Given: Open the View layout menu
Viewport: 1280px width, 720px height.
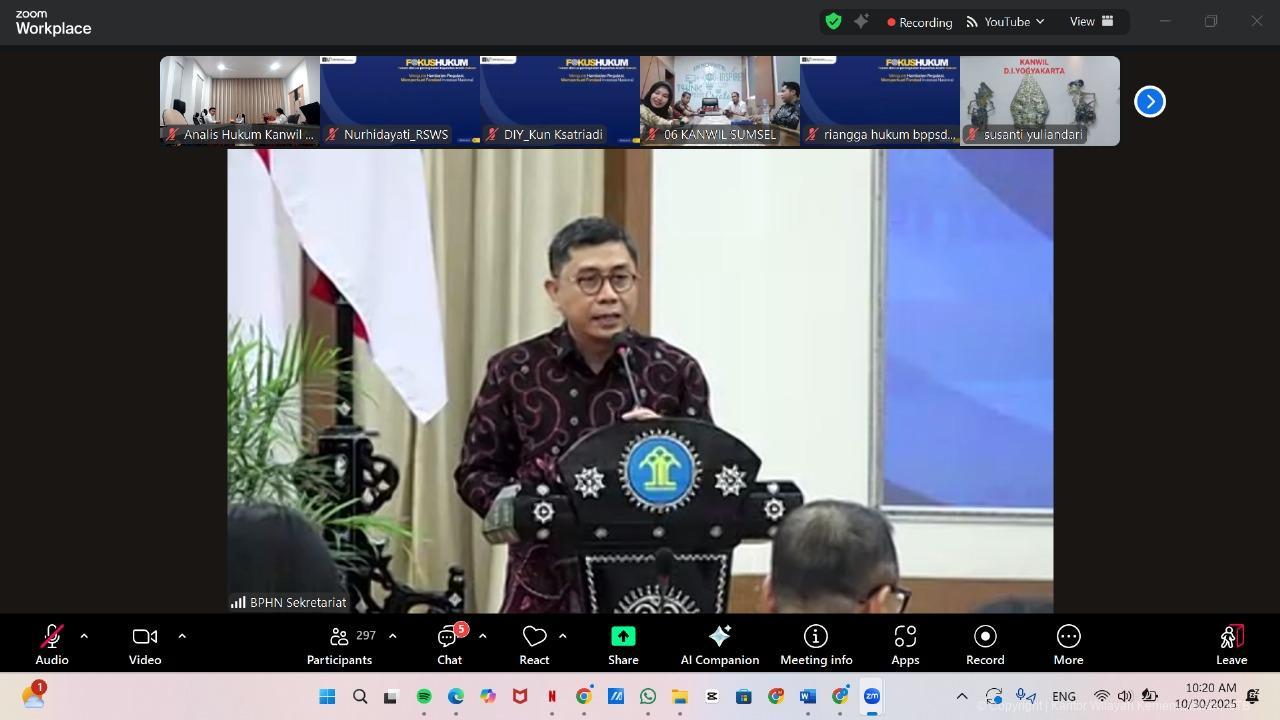Looking at the screenshot, I should point(1092,21).
